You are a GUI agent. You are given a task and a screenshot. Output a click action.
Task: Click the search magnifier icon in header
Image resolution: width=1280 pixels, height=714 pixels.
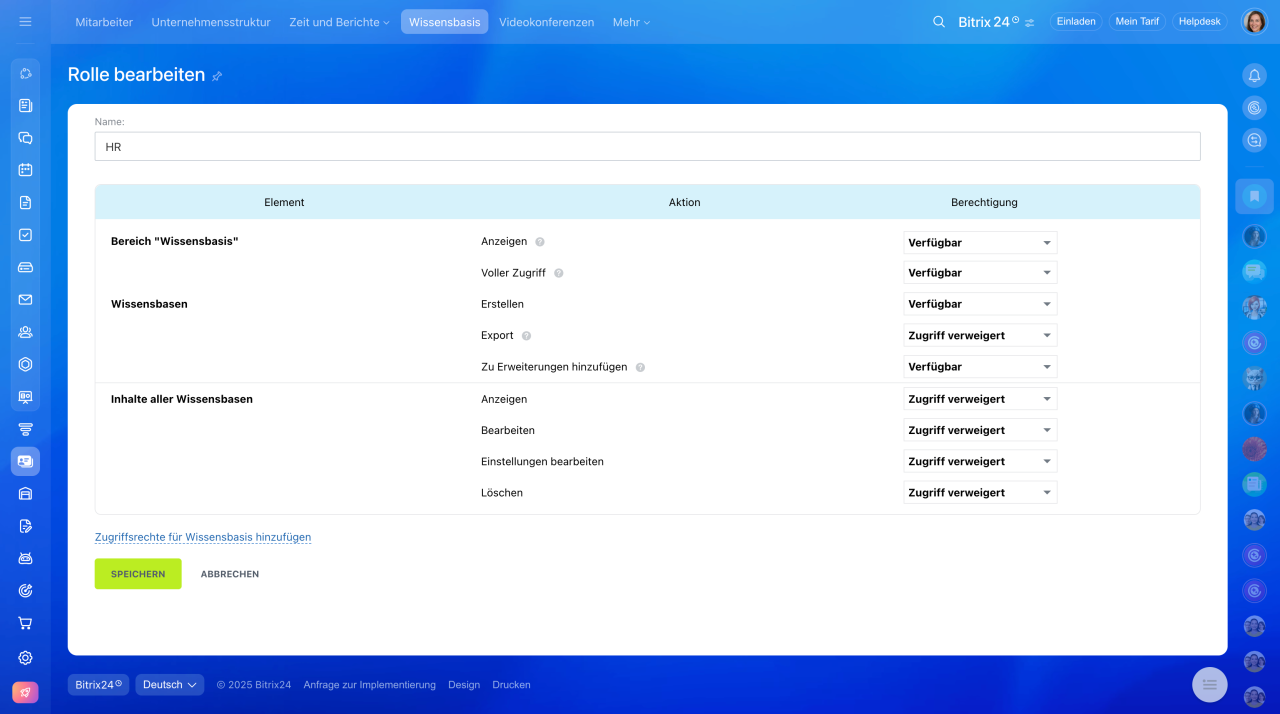pos(938,22)
